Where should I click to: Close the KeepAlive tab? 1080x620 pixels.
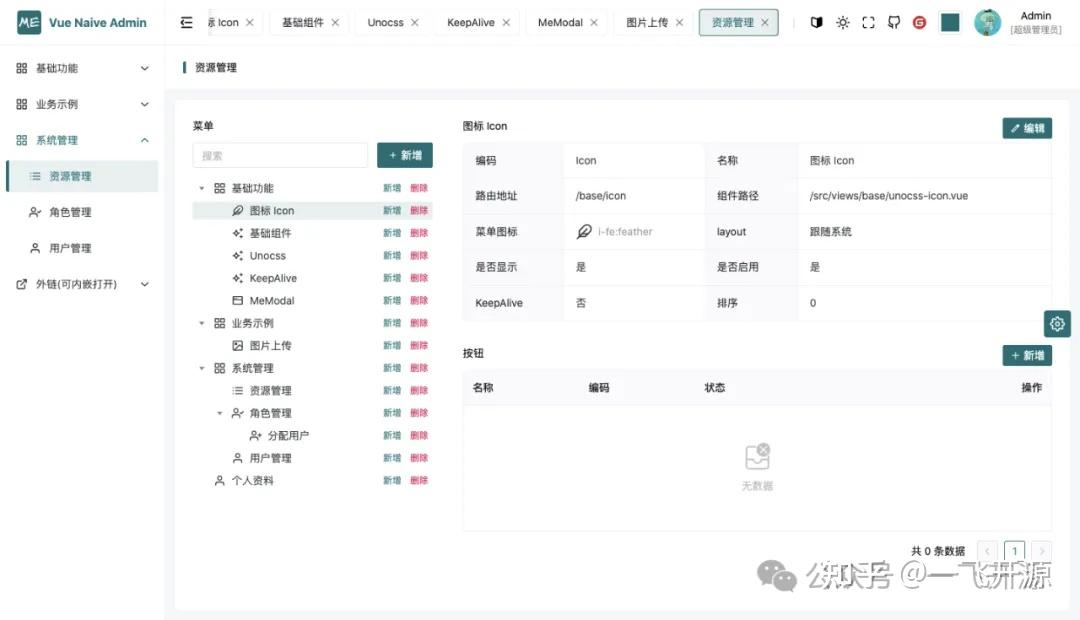pos(506,23)
